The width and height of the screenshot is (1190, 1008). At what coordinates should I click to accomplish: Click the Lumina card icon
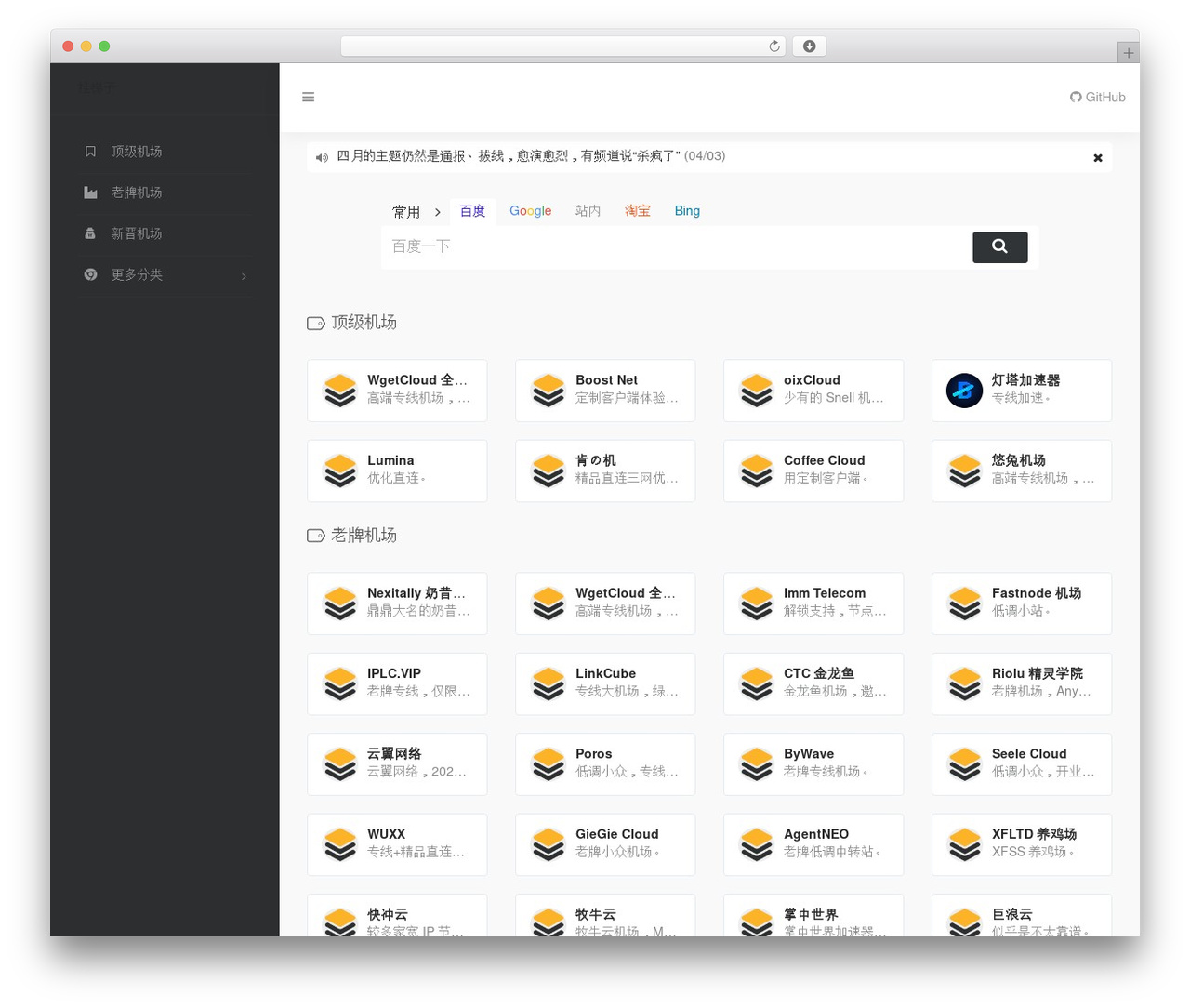(339, 471)
